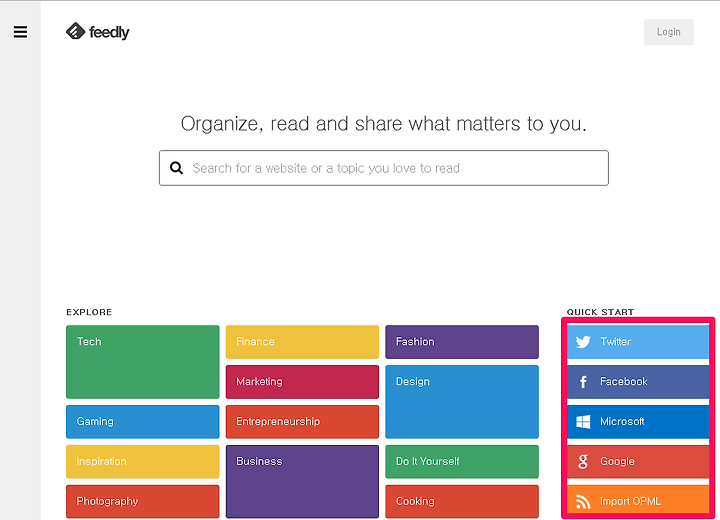Open the hamburger menu in the sidebar
720x520 pixels.
(20, 32)
